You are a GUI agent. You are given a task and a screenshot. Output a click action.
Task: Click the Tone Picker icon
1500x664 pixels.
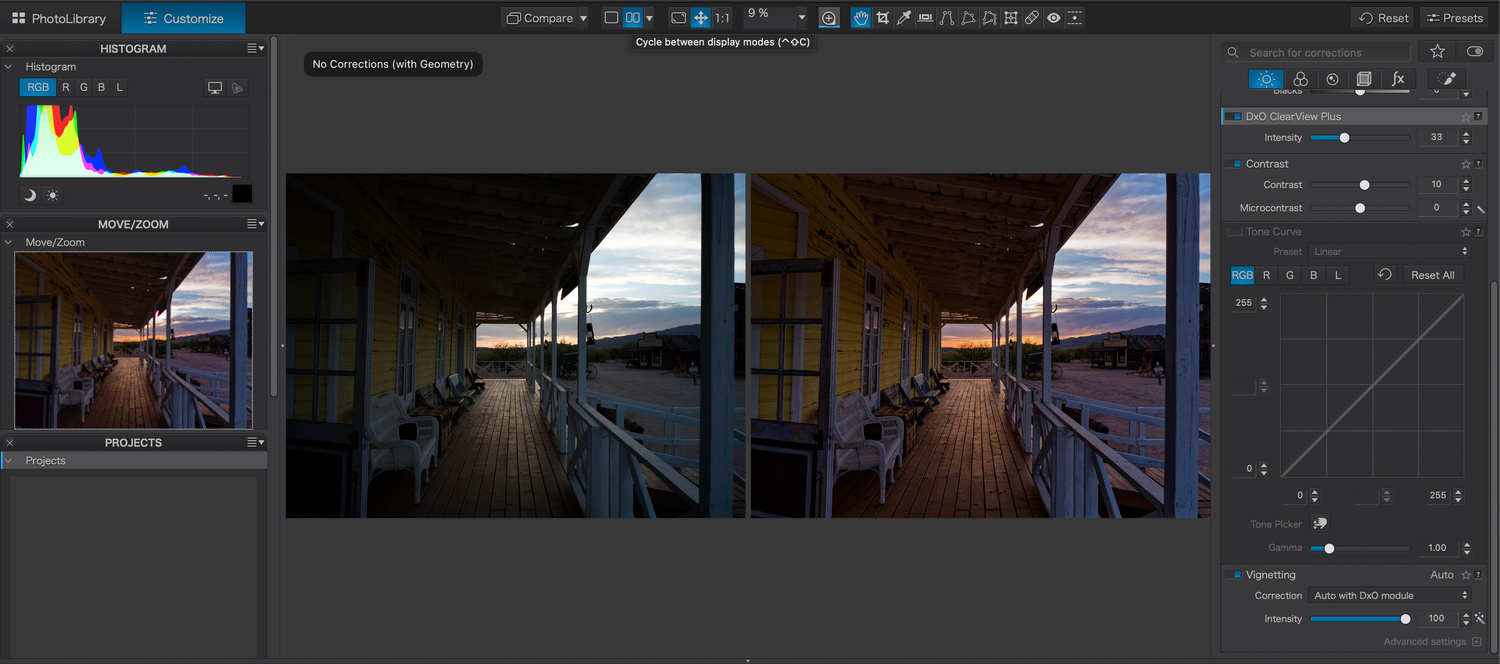(x=1320, y=524)
